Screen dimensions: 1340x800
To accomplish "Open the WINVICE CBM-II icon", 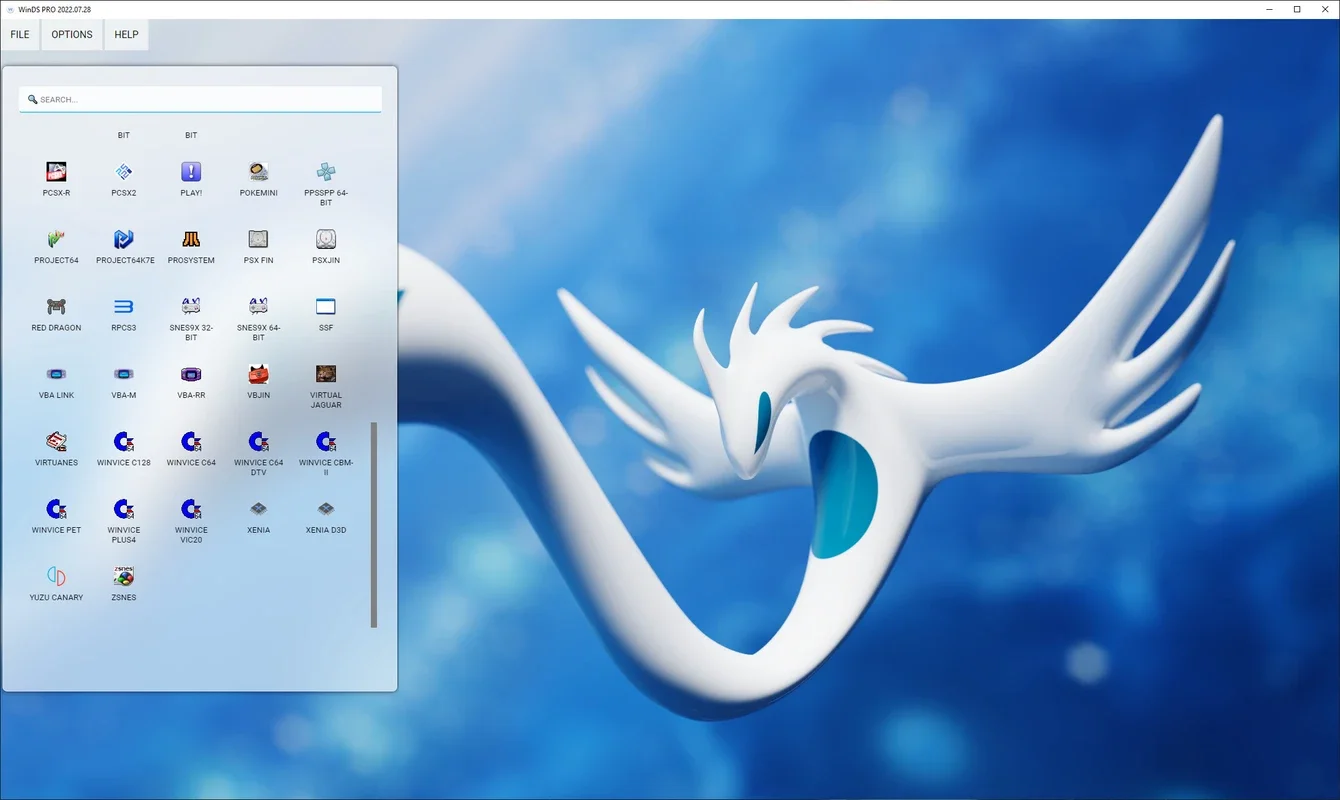I will click(x=326, y=442).
